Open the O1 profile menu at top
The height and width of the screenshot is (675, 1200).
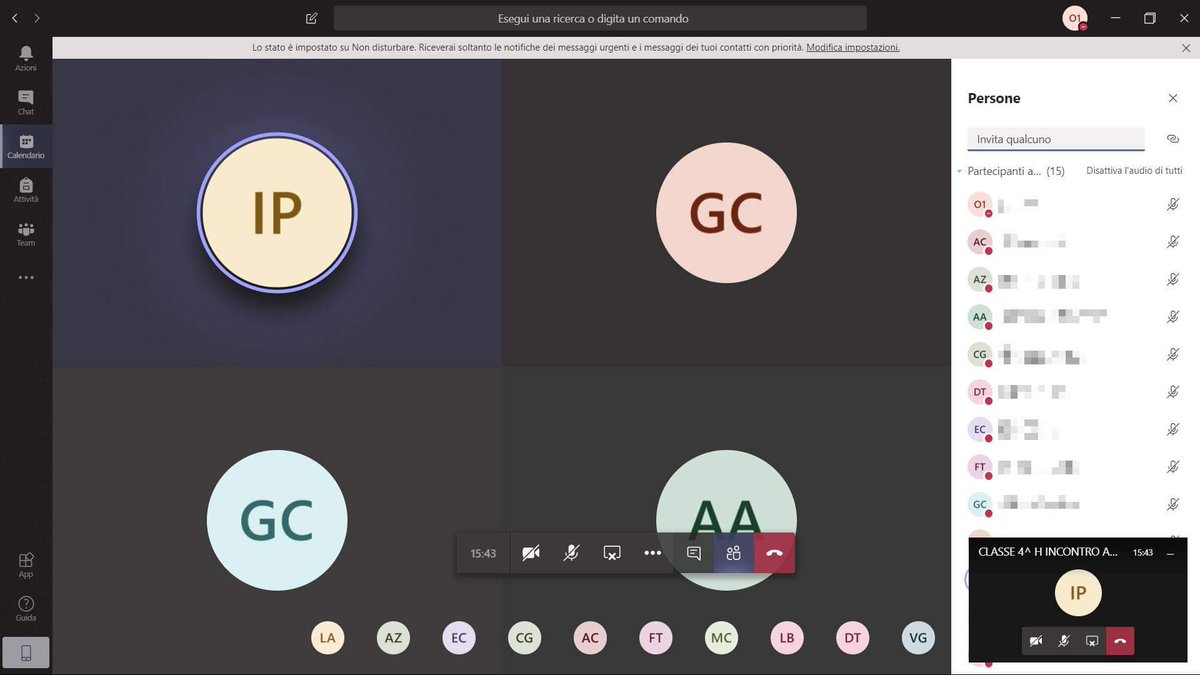click(x=1075, y=18)
